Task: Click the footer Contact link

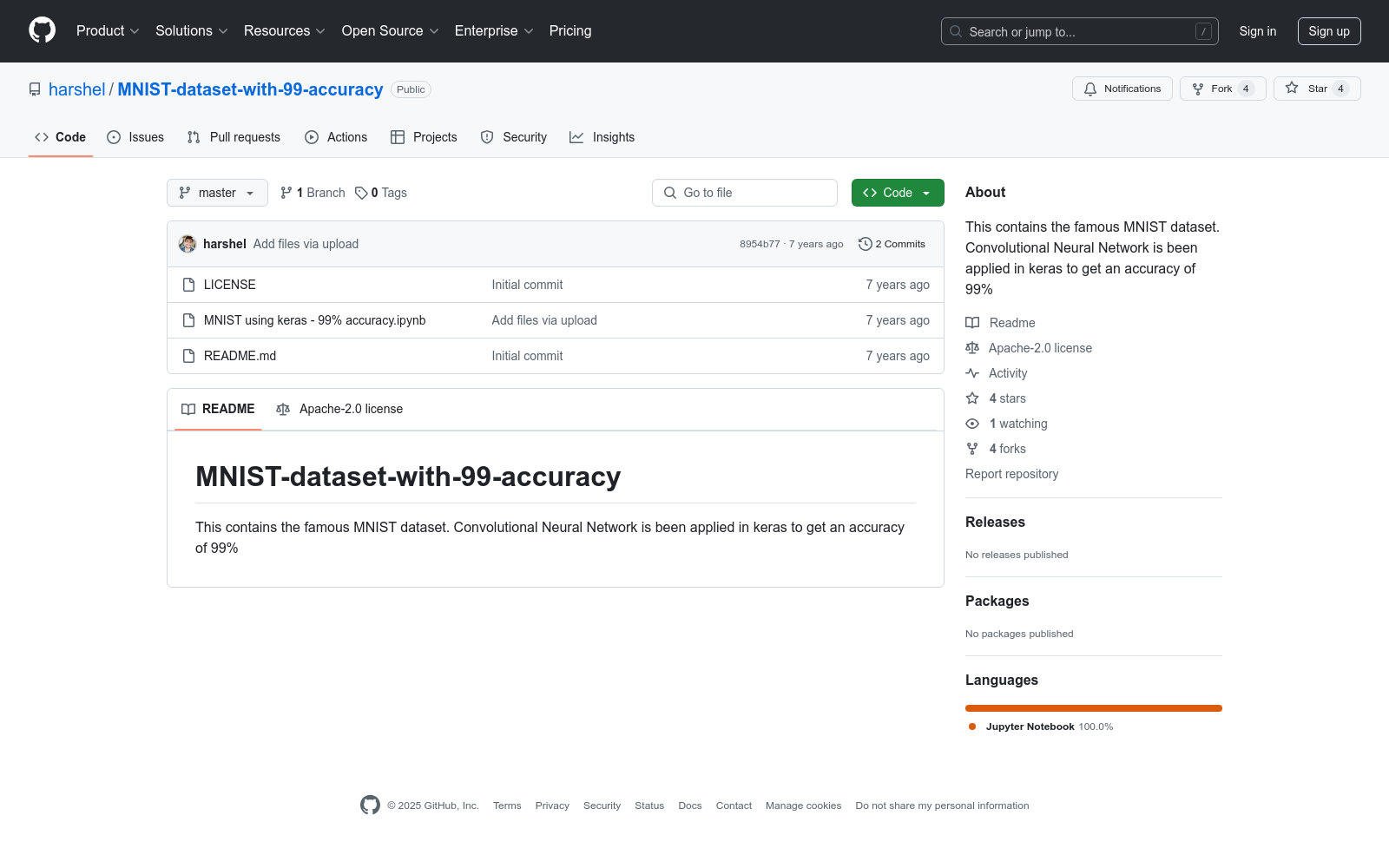Action: pos(734,806)
